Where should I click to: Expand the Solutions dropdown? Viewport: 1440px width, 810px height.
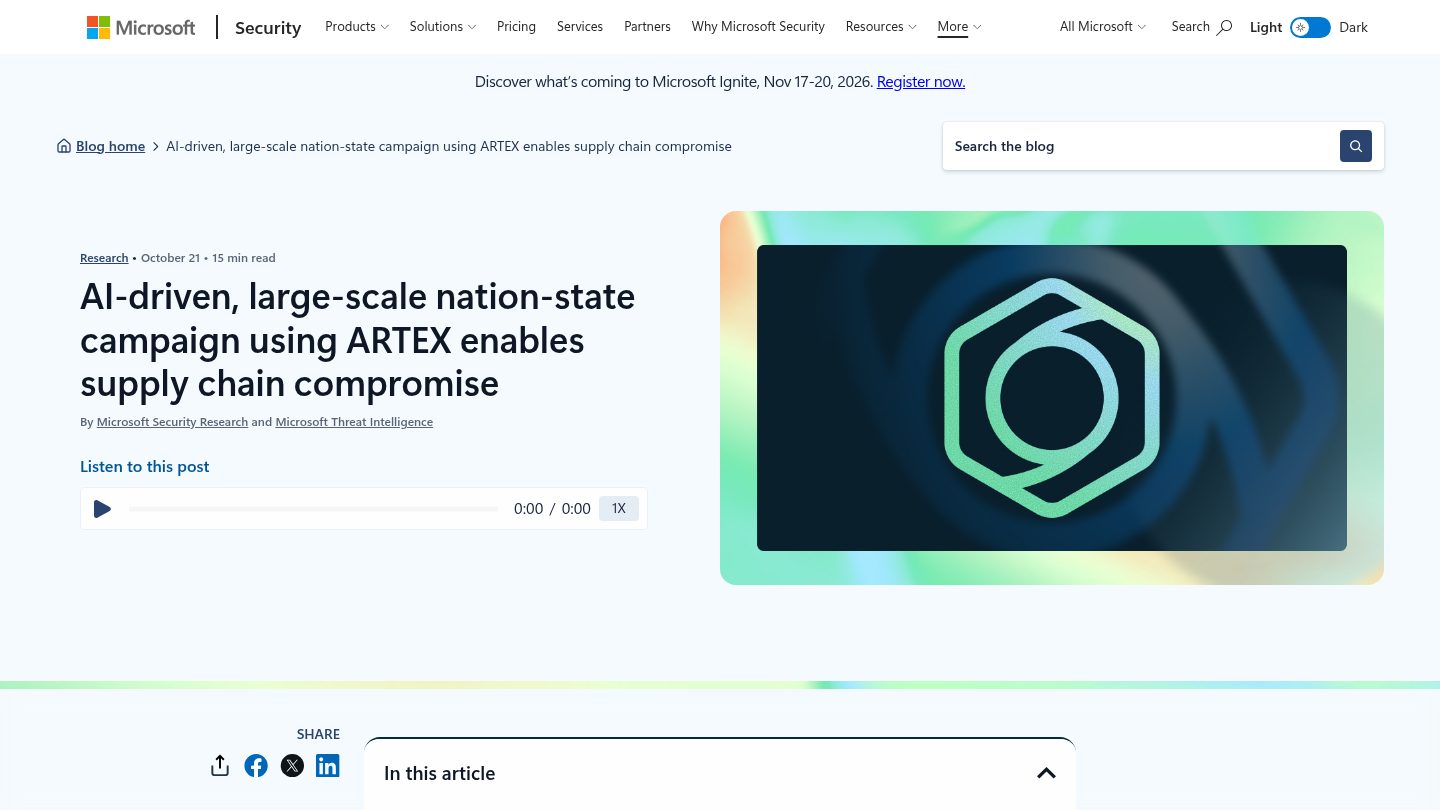(x=443, y=27)
